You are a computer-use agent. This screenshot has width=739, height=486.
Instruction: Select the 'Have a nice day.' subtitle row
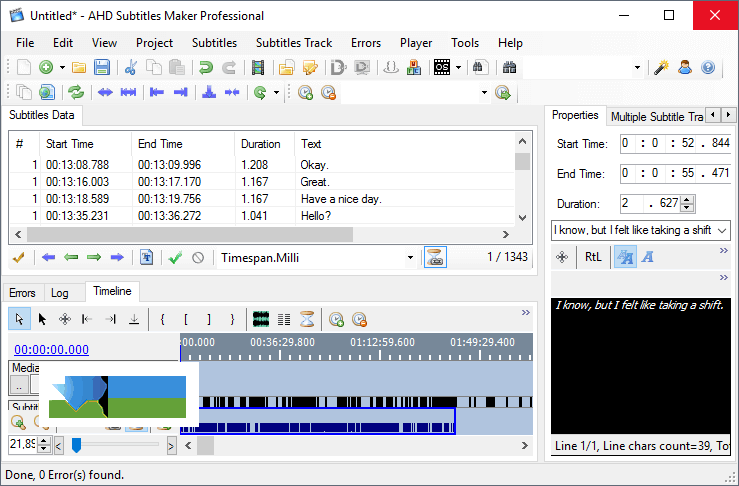click(x=340, y=199)
